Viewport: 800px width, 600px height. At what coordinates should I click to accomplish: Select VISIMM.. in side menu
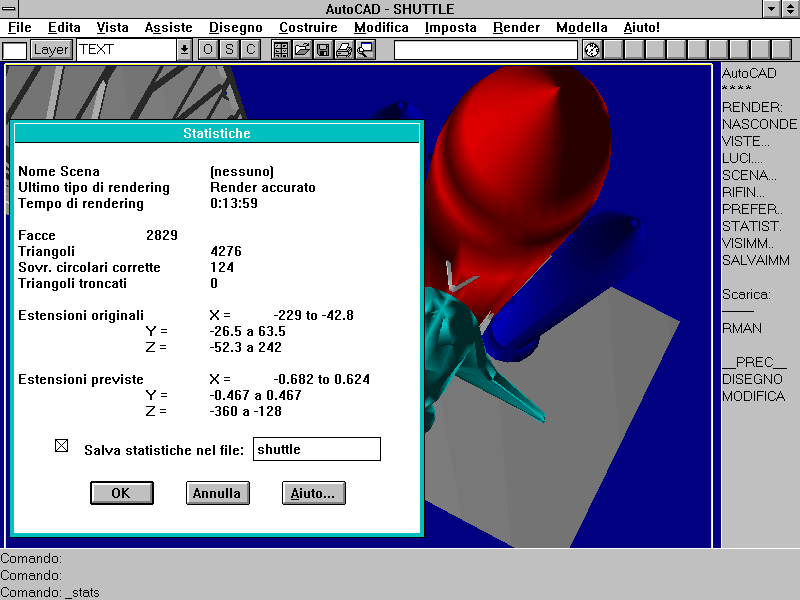[747, 243]
